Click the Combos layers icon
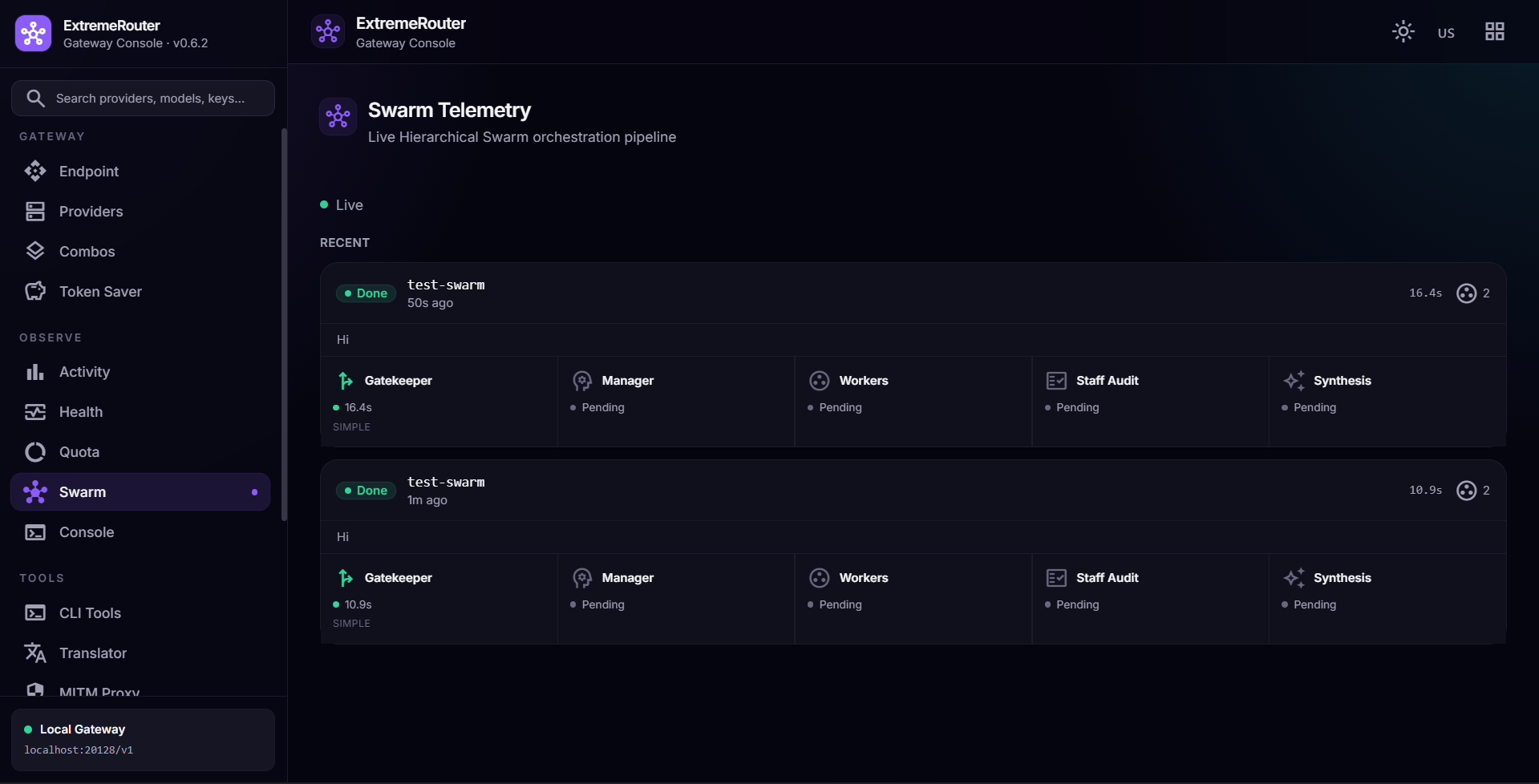The width and height of the screenshot is (1539, 784). 35,251
